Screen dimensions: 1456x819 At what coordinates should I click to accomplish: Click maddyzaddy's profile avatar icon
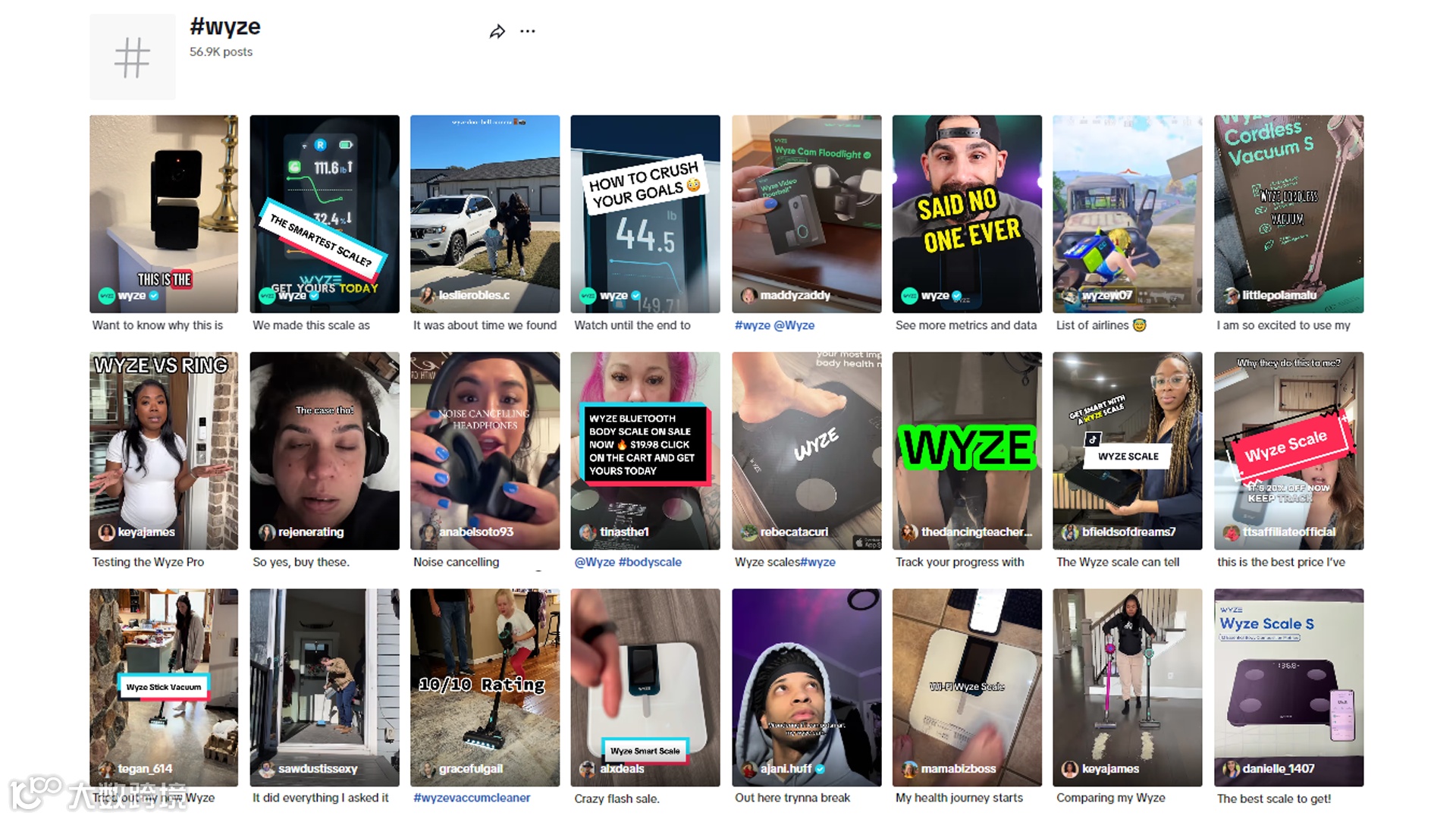(748, 296)
